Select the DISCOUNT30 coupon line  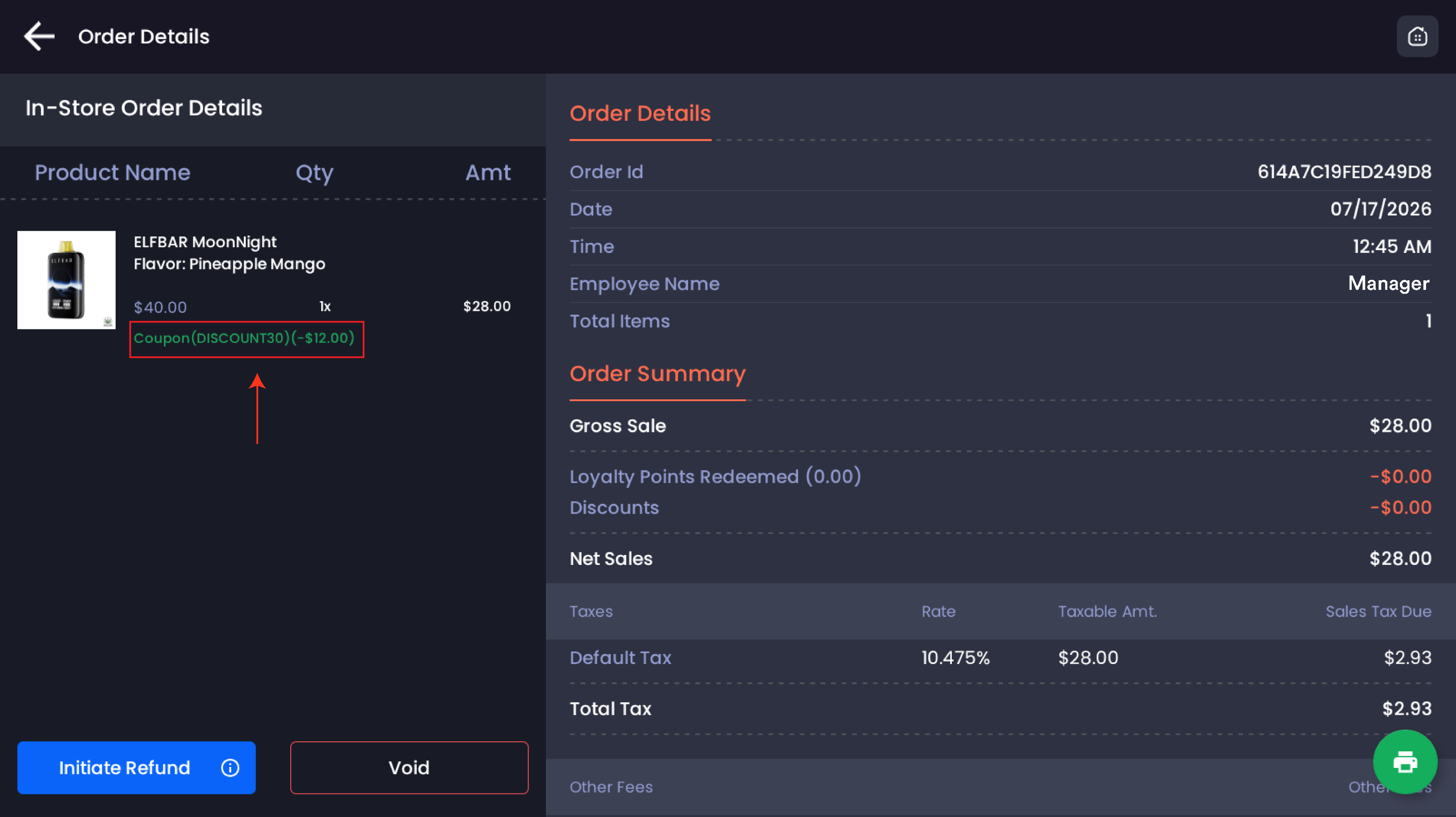[244, 338]
